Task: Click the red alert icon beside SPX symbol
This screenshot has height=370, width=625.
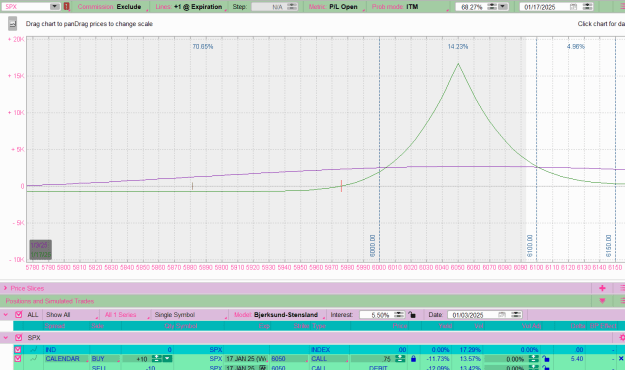Action: [67, 6]
